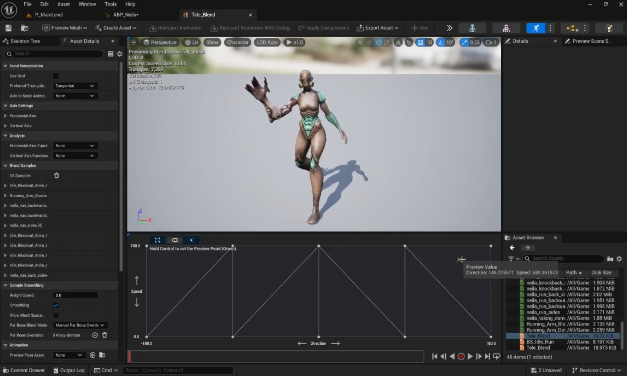
Task: Click Create Asset button
Action: click(x=116, y=28)
